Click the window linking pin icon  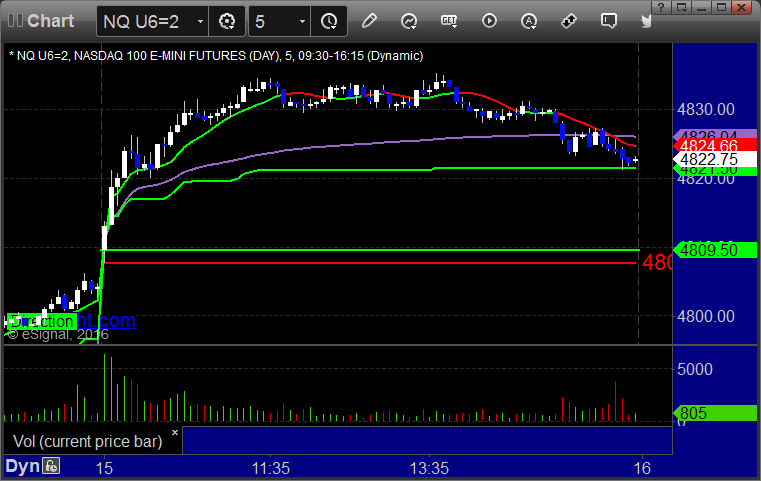tap(569, 21)
